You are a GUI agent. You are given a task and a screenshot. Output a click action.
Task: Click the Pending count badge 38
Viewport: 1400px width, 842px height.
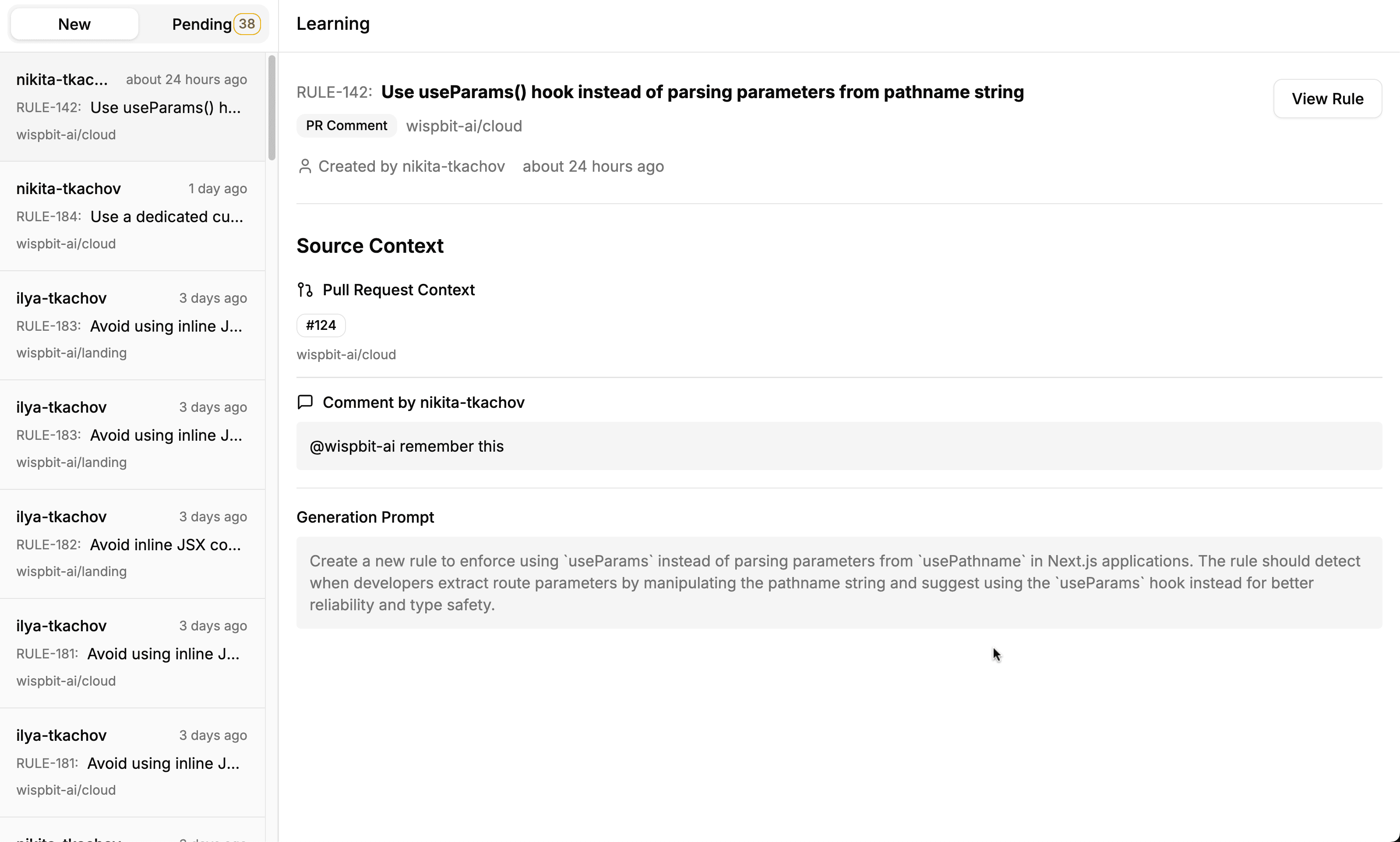click(247, 24)
